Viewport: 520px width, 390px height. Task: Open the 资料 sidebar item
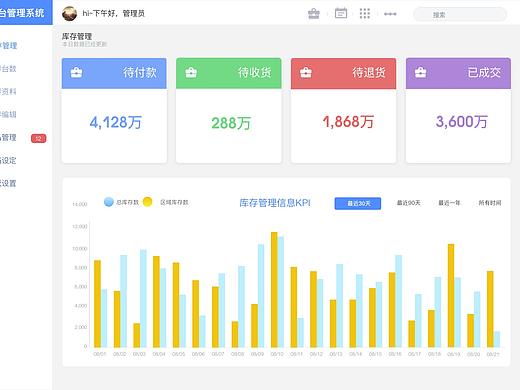point(8,92)
